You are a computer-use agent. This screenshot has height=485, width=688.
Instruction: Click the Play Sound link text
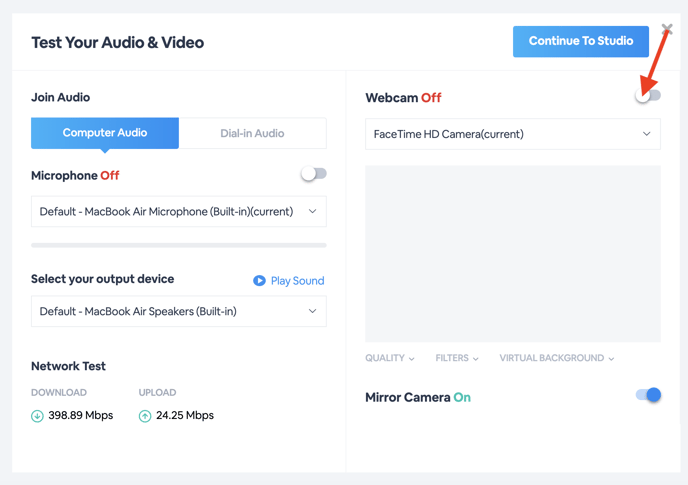point(297,280)
